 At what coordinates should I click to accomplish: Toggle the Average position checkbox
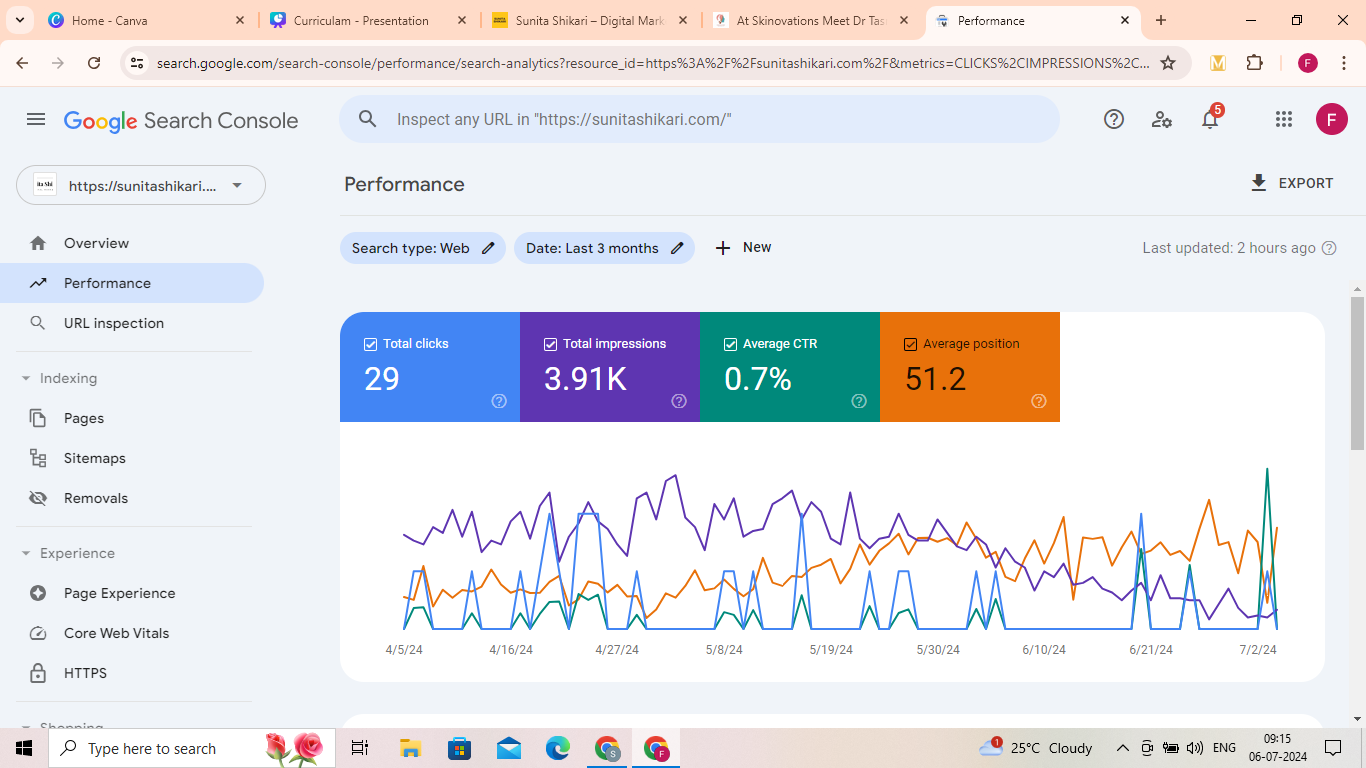point(910,344)
